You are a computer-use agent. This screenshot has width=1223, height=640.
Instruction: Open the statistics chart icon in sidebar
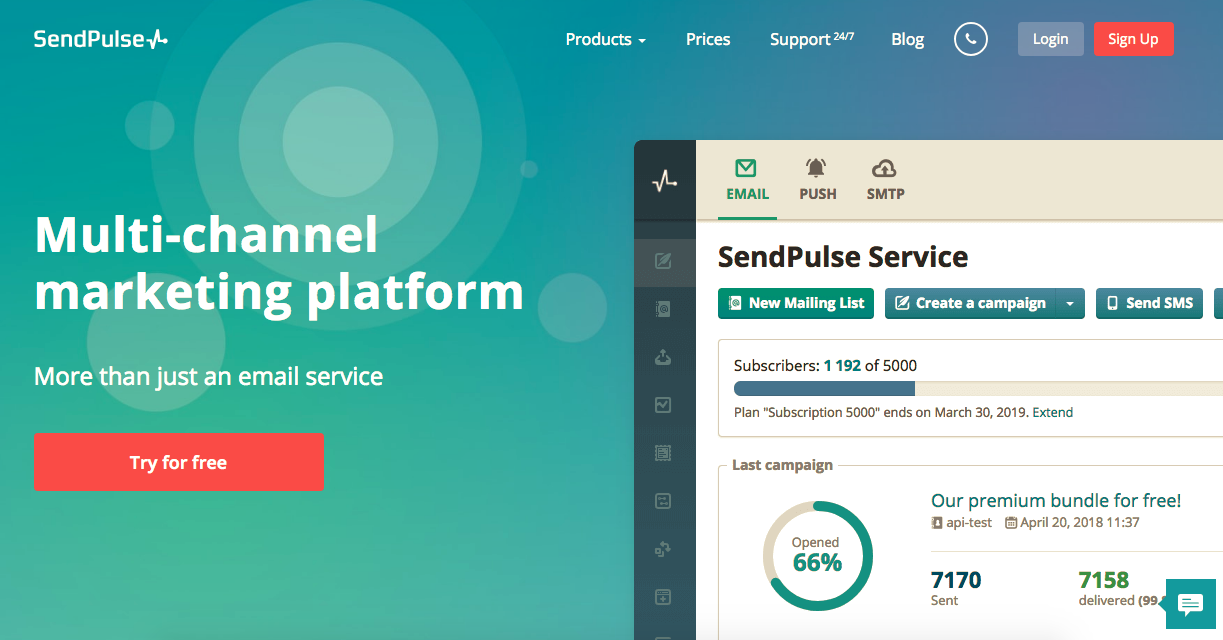663,405
